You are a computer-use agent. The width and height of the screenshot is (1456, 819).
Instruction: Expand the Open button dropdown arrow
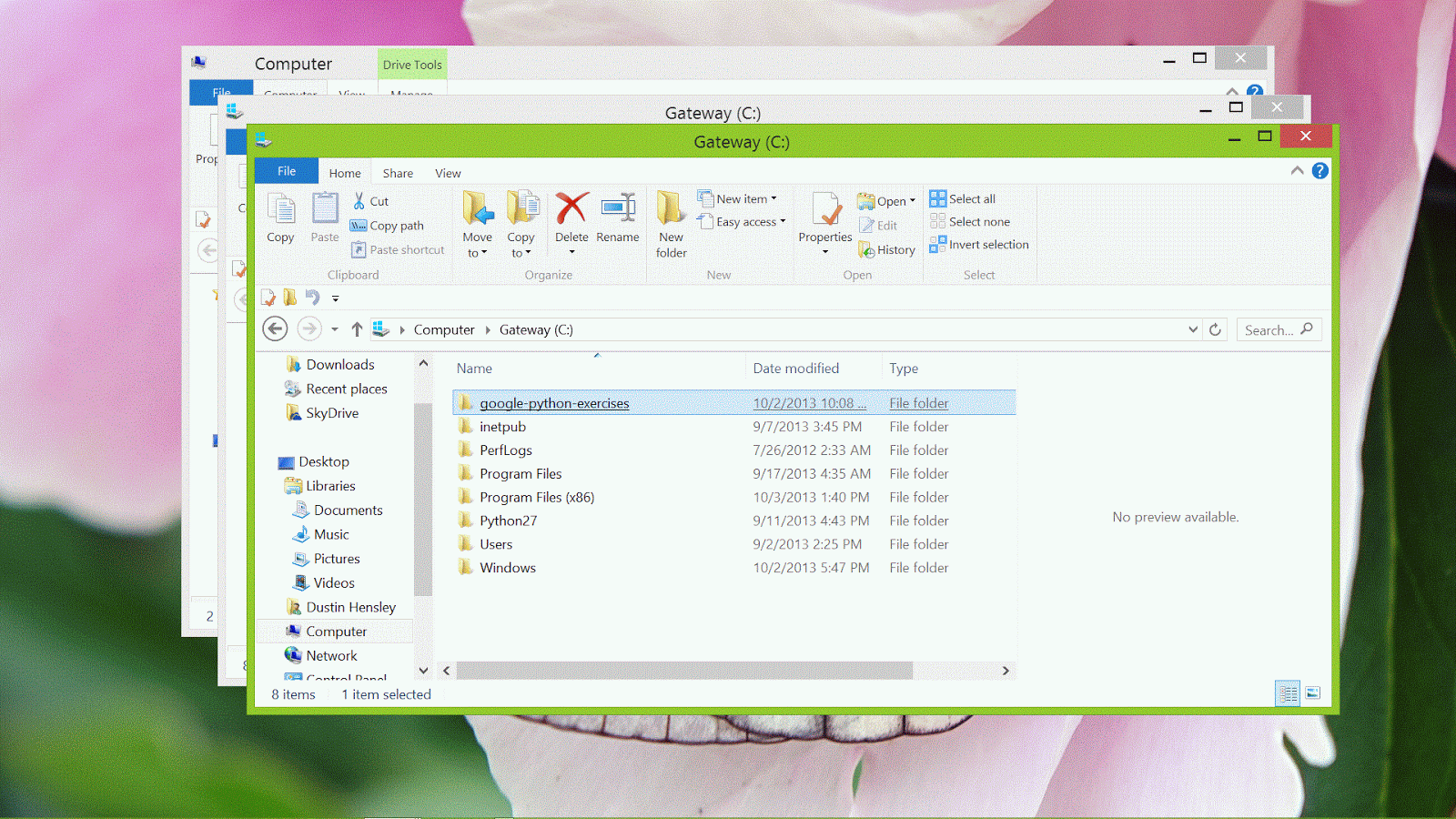click(913, 201)
